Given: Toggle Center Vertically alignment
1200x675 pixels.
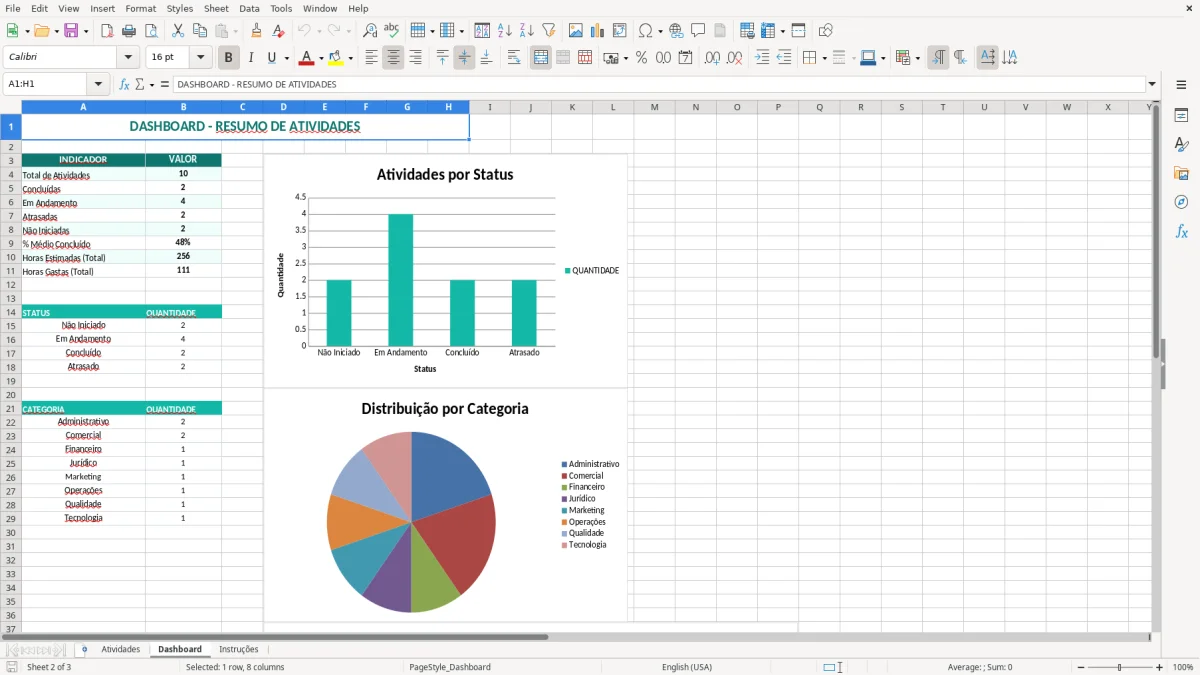Looking at the screenshot, I should pos(464,58).
